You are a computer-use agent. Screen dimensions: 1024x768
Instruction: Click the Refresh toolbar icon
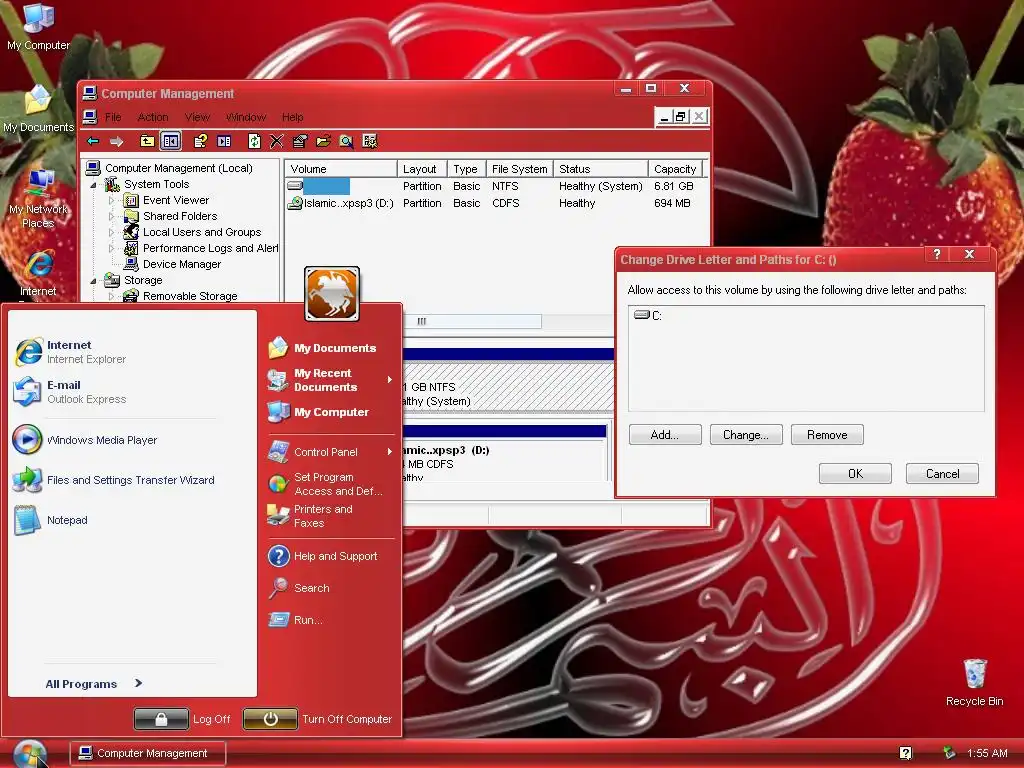tap(255, 141)
